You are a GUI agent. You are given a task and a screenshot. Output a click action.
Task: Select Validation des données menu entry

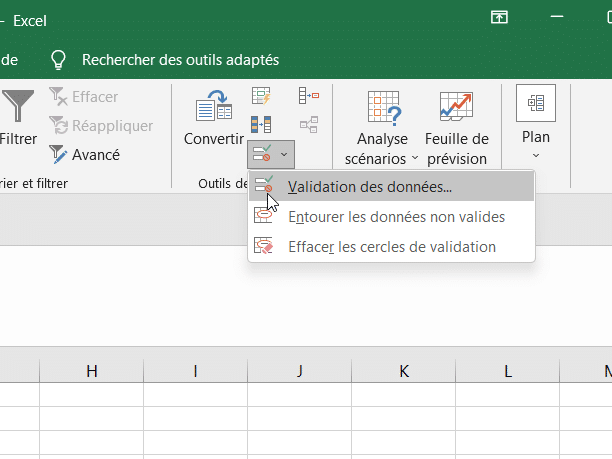pos(391,187)
